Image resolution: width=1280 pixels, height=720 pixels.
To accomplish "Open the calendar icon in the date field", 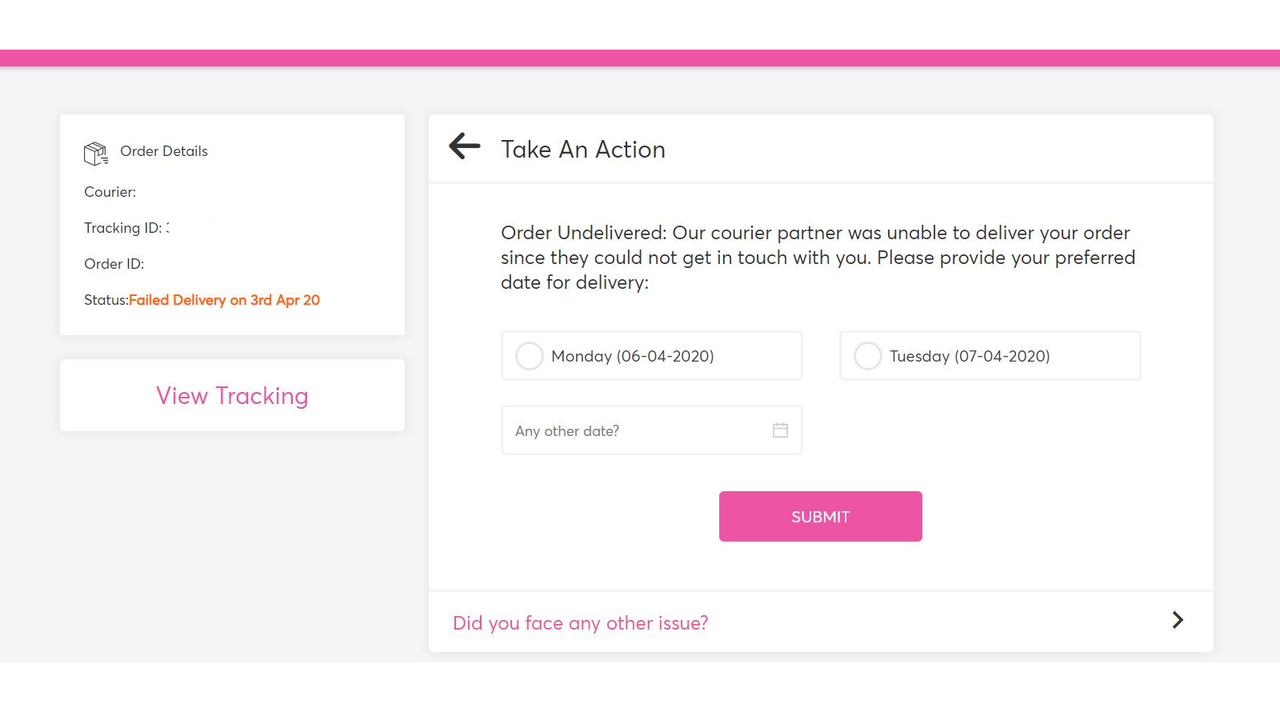I will [780, 430].
